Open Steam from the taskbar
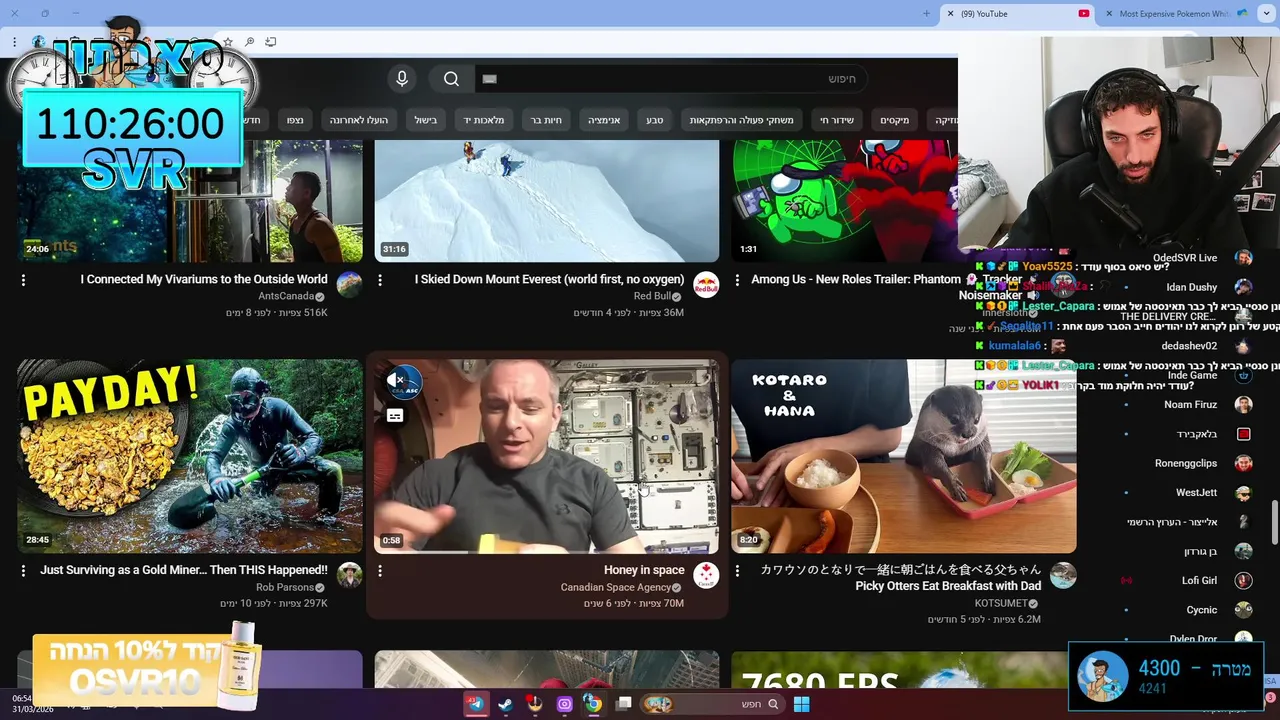 [505, 704]
